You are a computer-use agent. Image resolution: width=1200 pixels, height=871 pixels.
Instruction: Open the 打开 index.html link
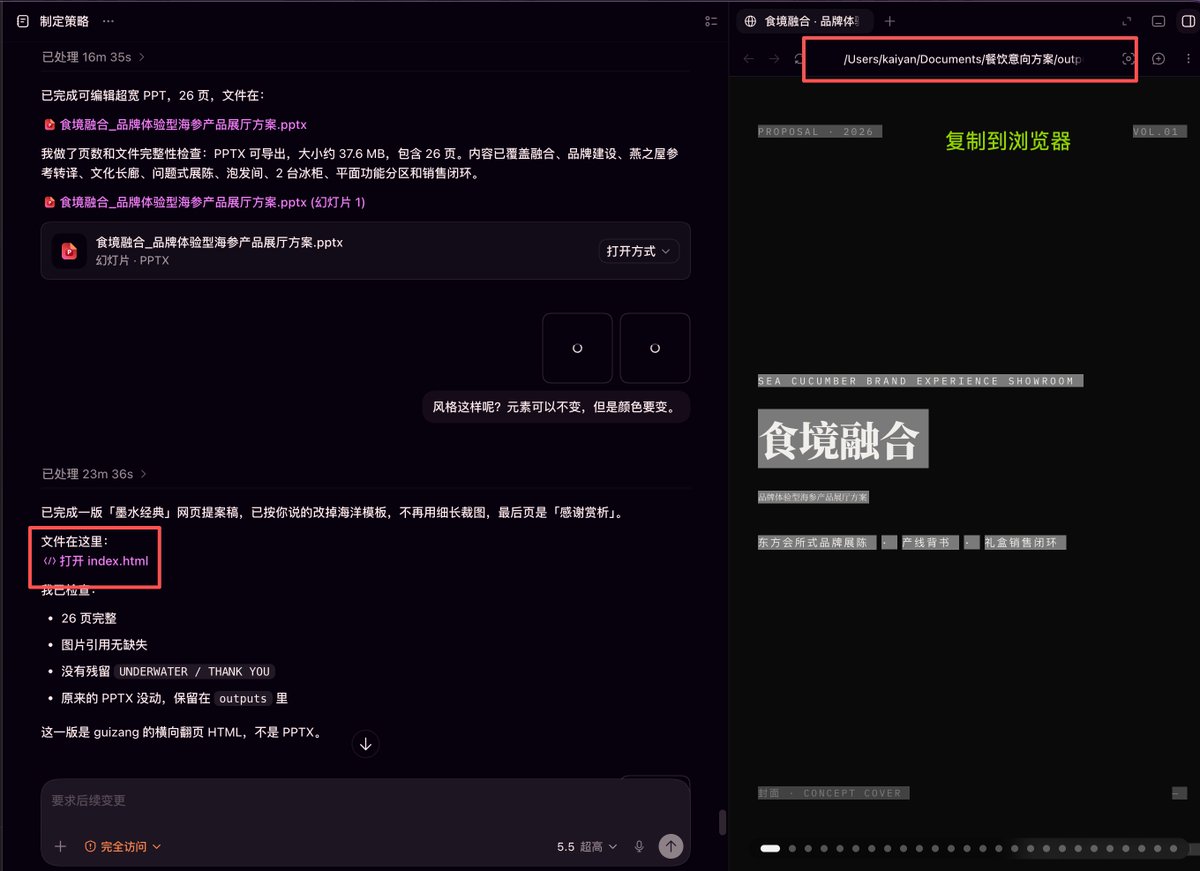(x=96, y=561)
